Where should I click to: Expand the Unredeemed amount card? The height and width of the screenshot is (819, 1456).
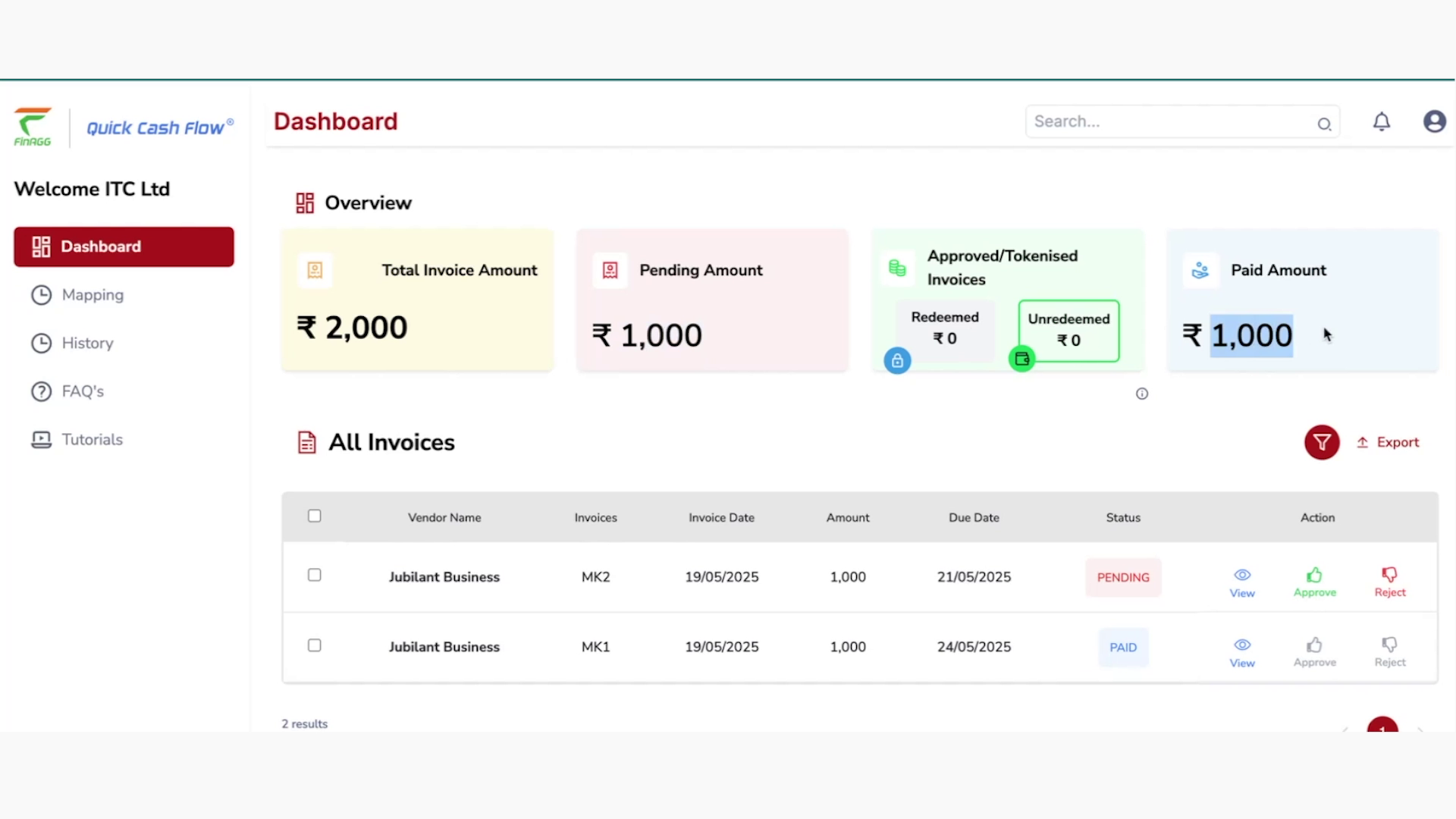point(1068,331)
